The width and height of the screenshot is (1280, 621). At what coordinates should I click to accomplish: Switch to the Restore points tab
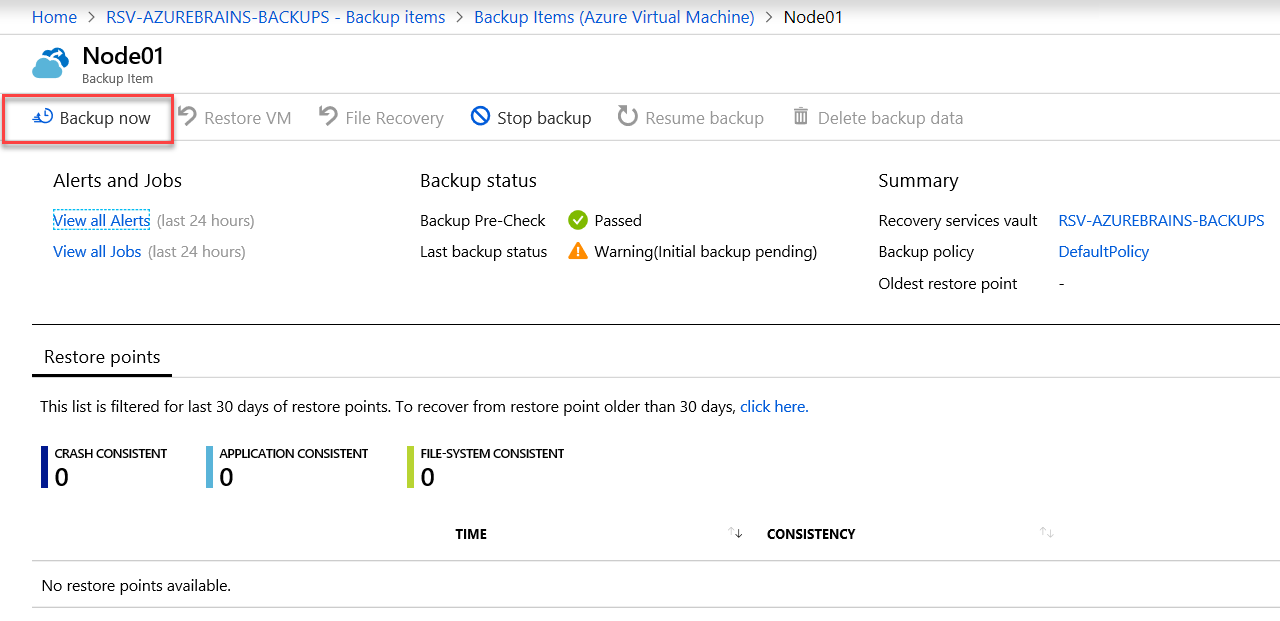[x=102, y=356]
